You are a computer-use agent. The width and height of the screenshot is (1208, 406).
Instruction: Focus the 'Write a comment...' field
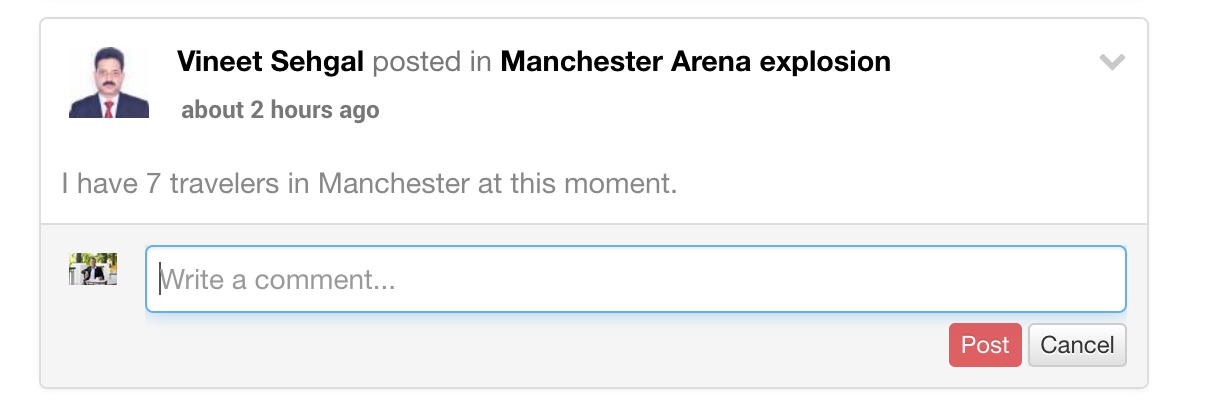pyautogui.click(x=636, y=279)
